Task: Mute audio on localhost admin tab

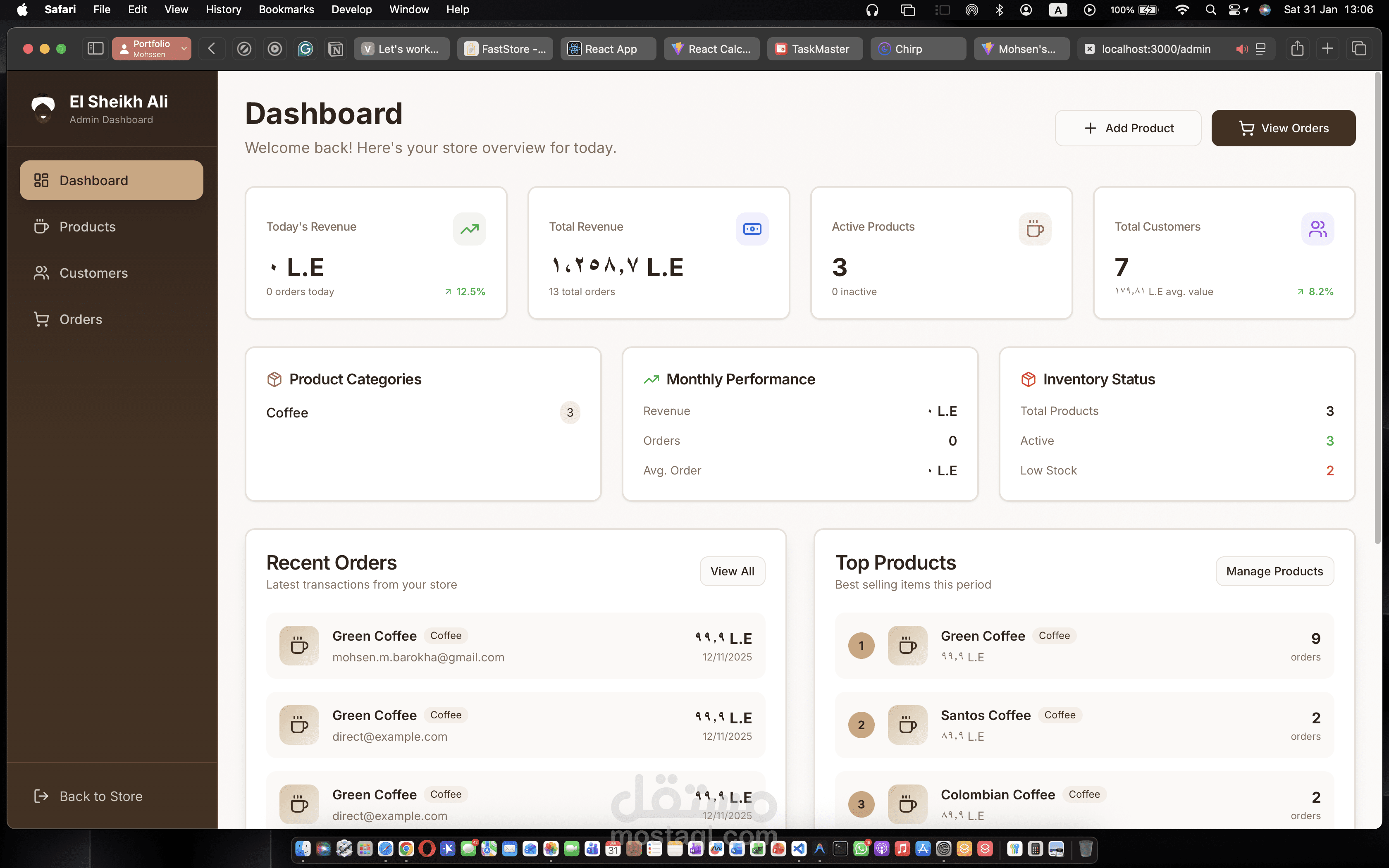Action: pyautogui.click(x=1241, y=49)
